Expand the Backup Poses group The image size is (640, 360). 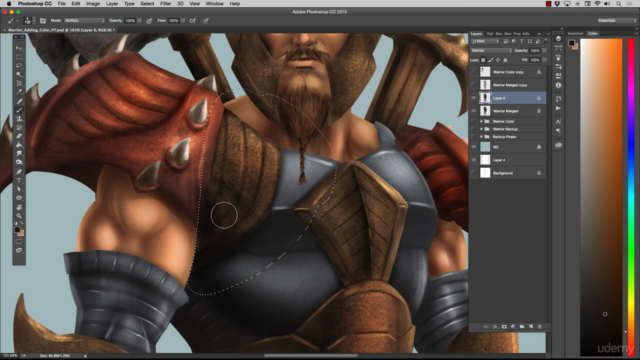point(481,137)
